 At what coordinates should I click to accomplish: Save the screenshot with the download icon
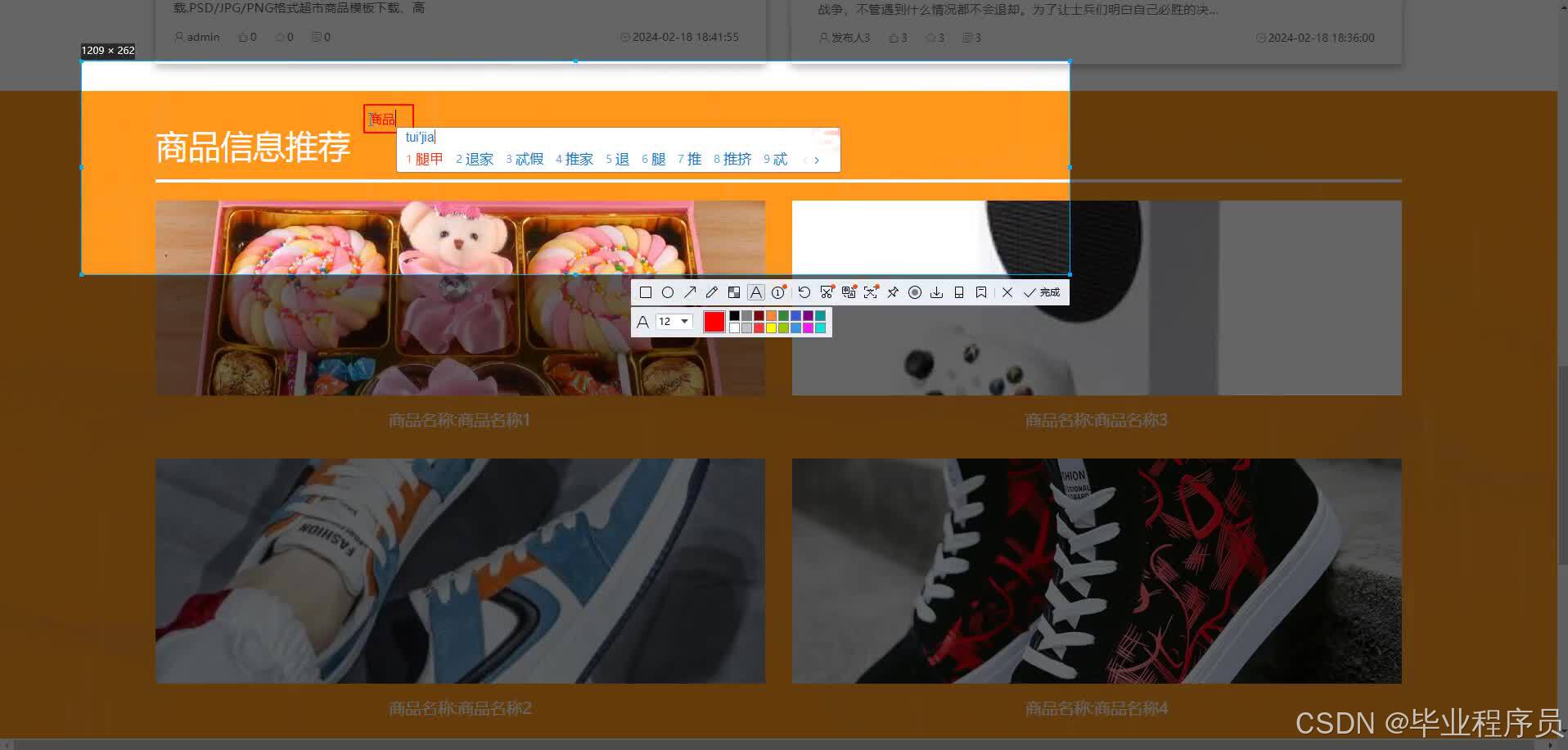tap(936, 292)
